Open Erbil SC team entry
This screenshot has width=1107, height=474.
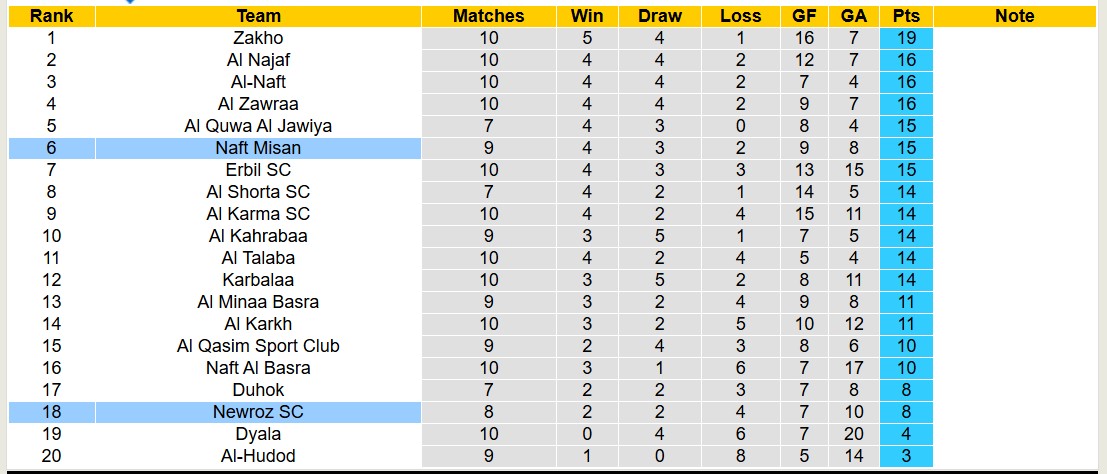pos(258,170)
